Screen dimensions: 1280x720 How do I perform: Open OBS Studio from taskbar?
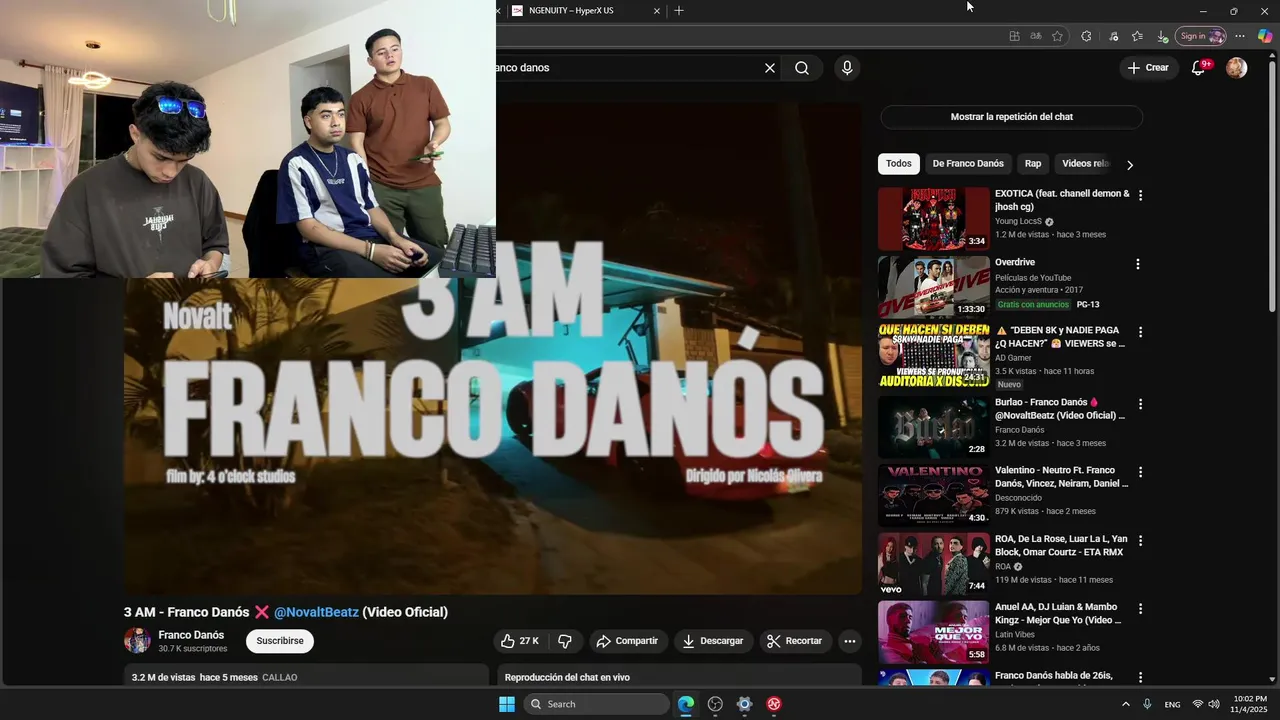(x=715, y=704)
